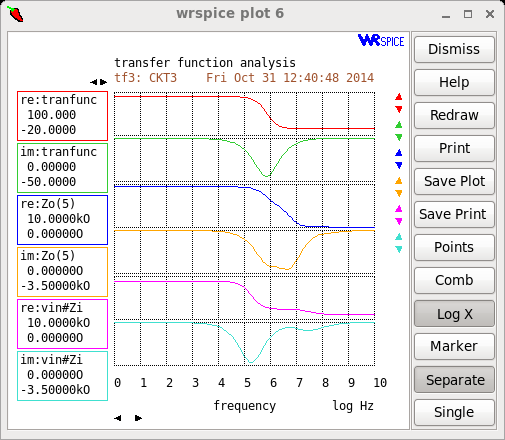Click left arrow below the frequency axis
The height and width of the screenshot is (440, 505).
[x=118, y=418]
